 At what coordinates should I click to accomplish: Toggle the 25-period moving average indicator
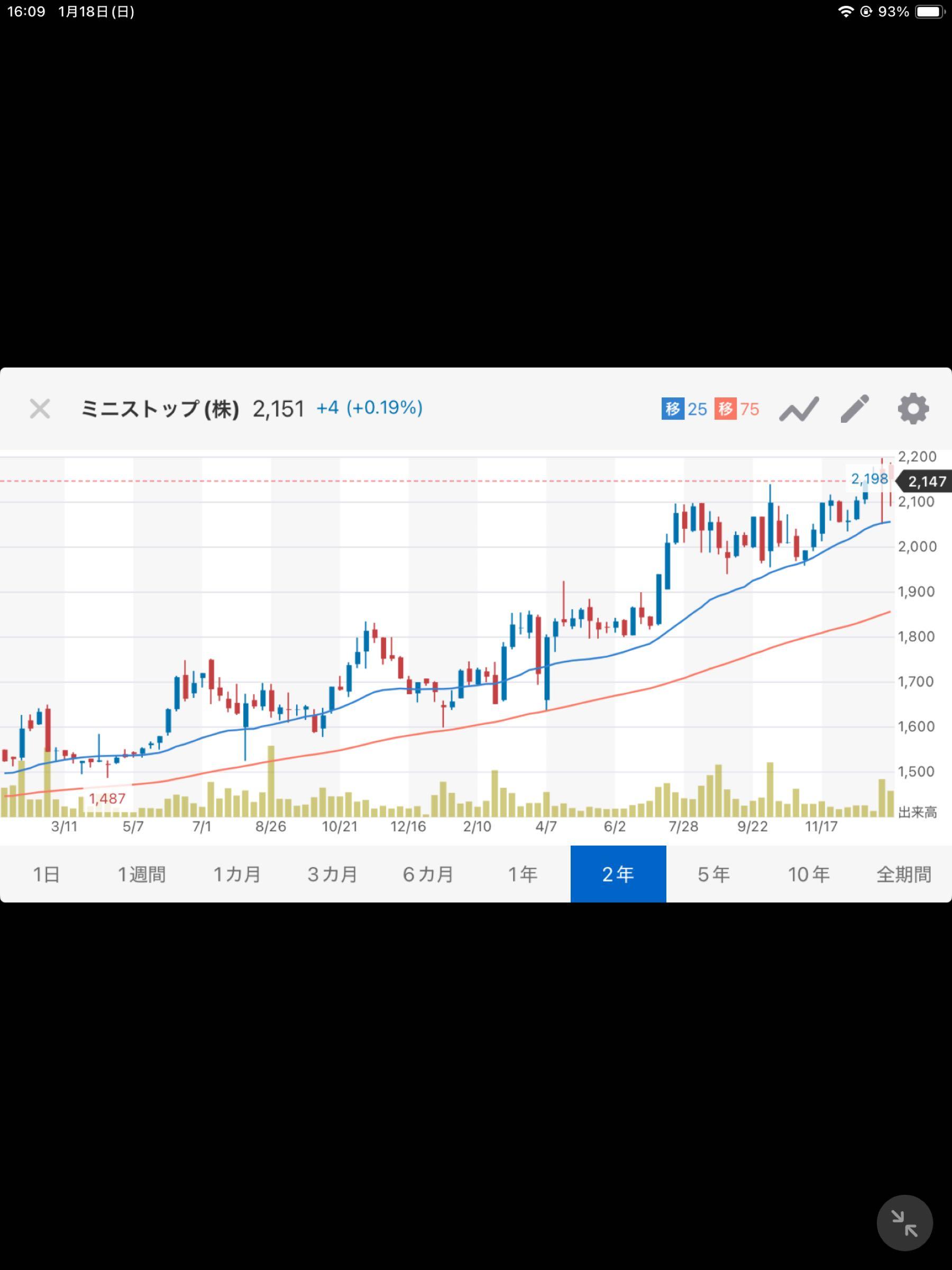pyautogui.click(x=684, y=409)
